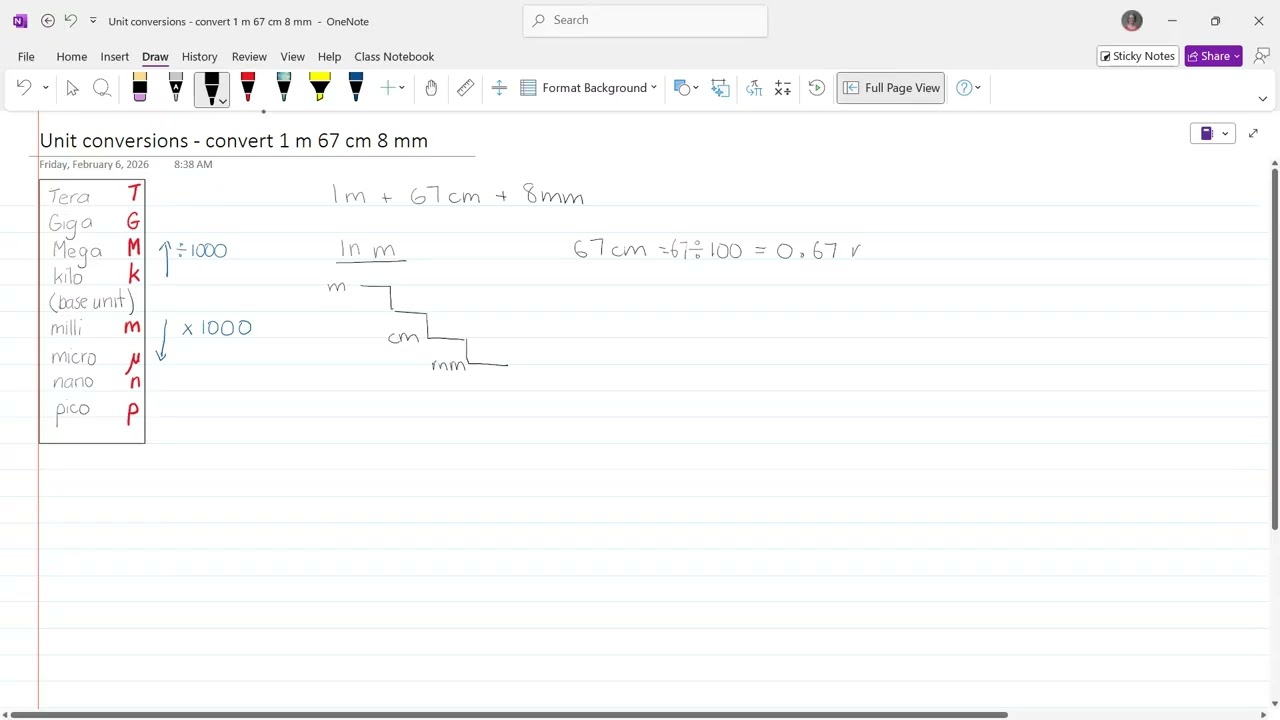Open Sticky Notes

point(1137,56)
